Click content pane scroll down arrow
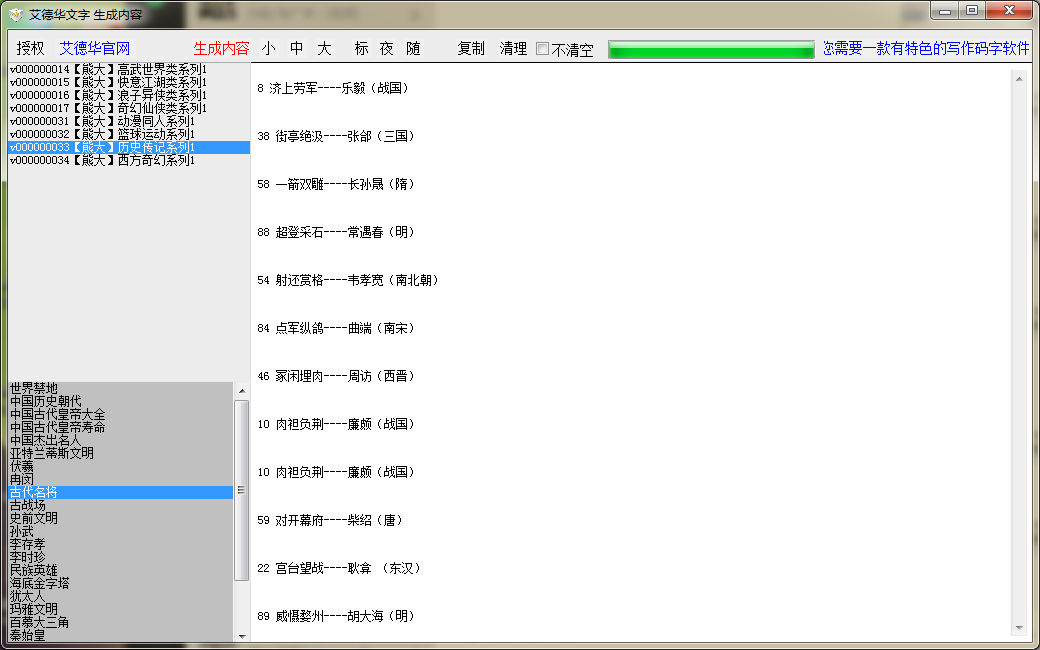The width and height of the screenshot is (1040, 650). [1019, 628]
